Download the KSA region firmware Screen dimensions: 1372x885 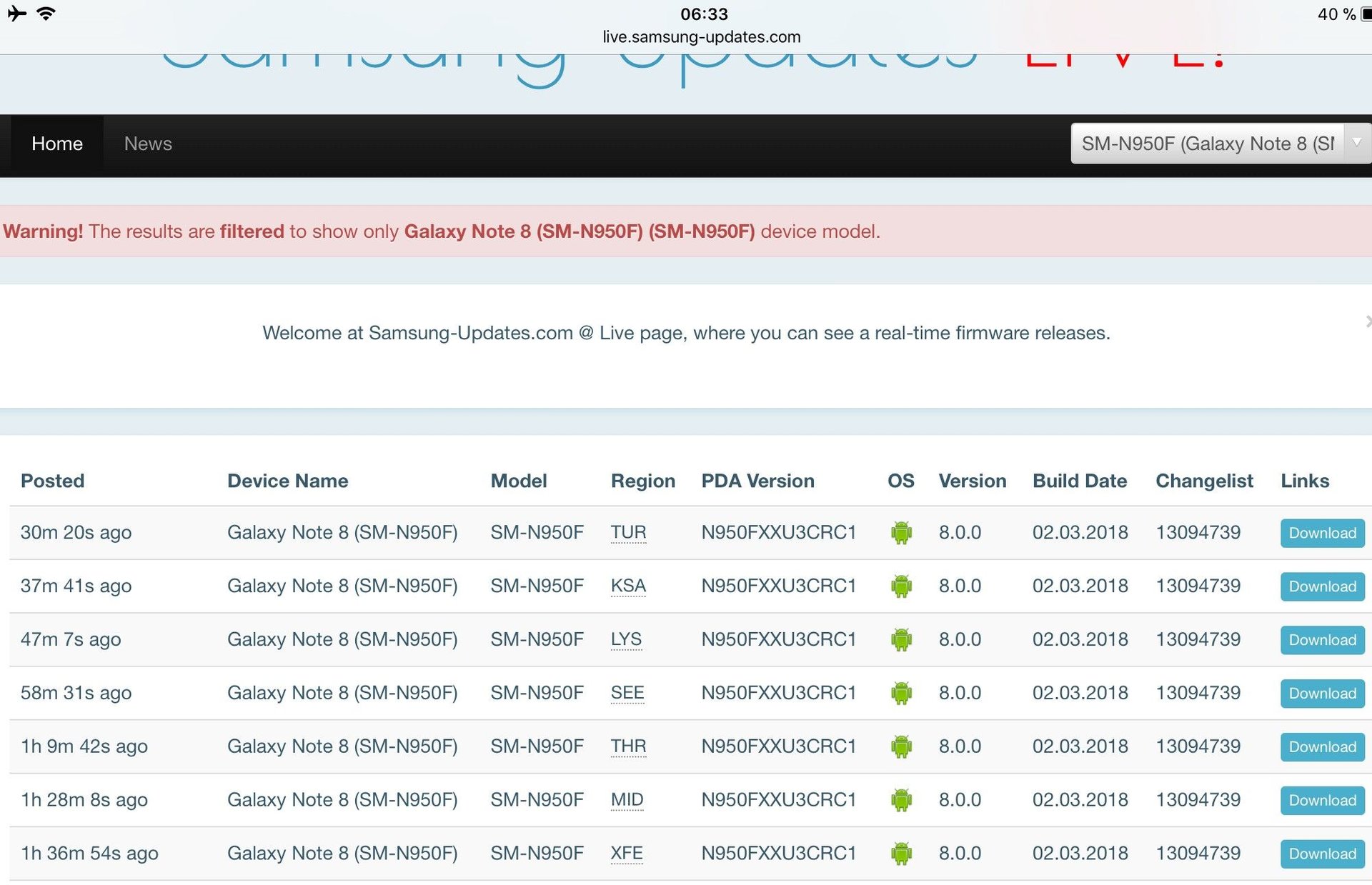[x=1322, y=586]
